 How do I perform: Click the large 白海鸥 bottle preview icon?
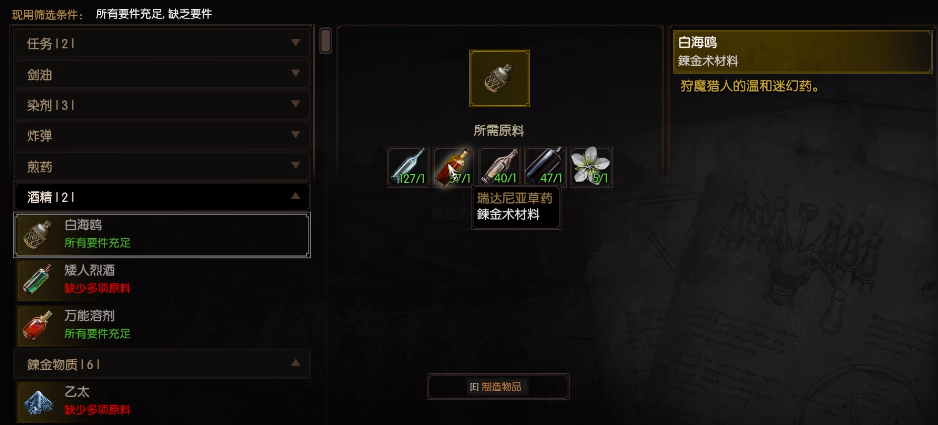tap(500, 78)
